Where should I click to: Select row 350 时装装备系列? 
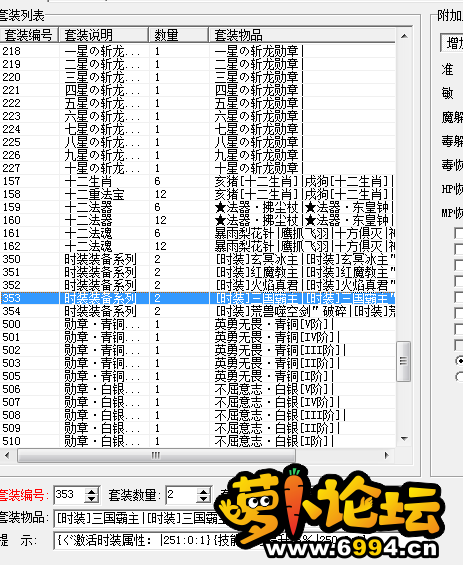[x=197, y=259]
